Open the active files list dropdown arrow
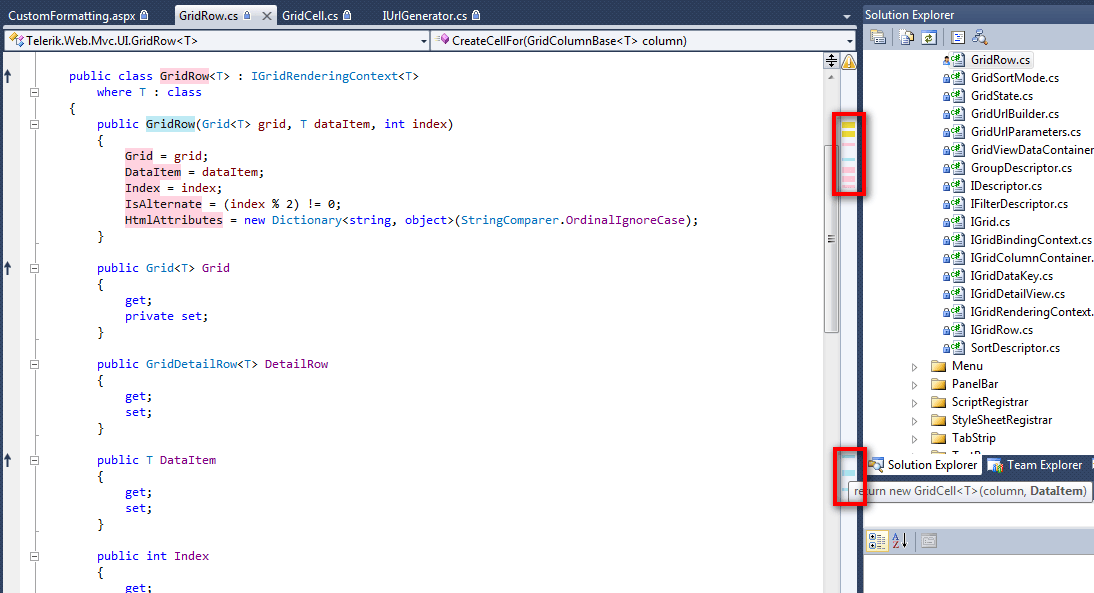 (x=846, y=16)
